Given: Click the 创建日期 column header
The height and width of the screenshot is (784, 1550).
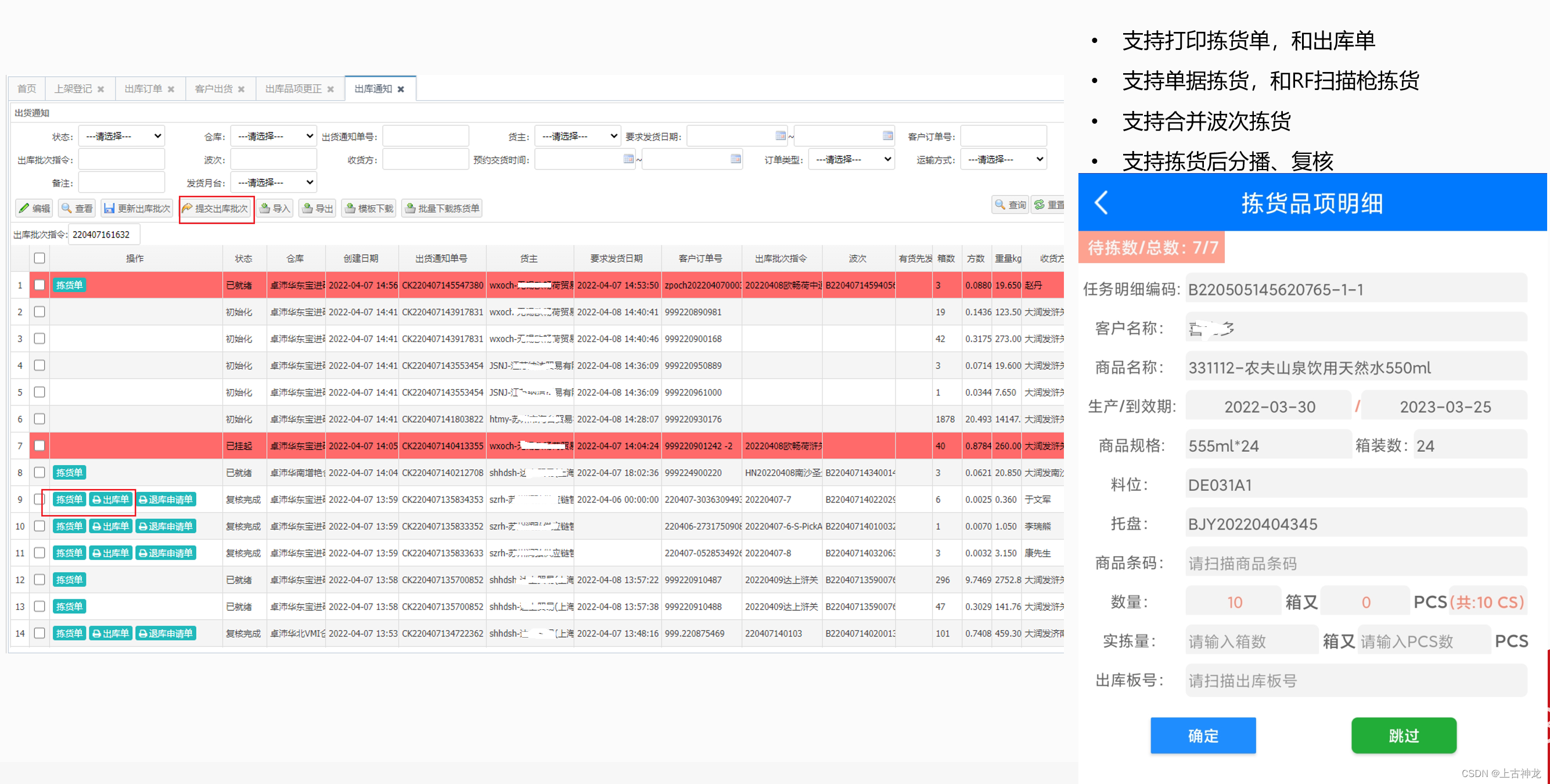Looking at the screenshot, I should [361, 258].
